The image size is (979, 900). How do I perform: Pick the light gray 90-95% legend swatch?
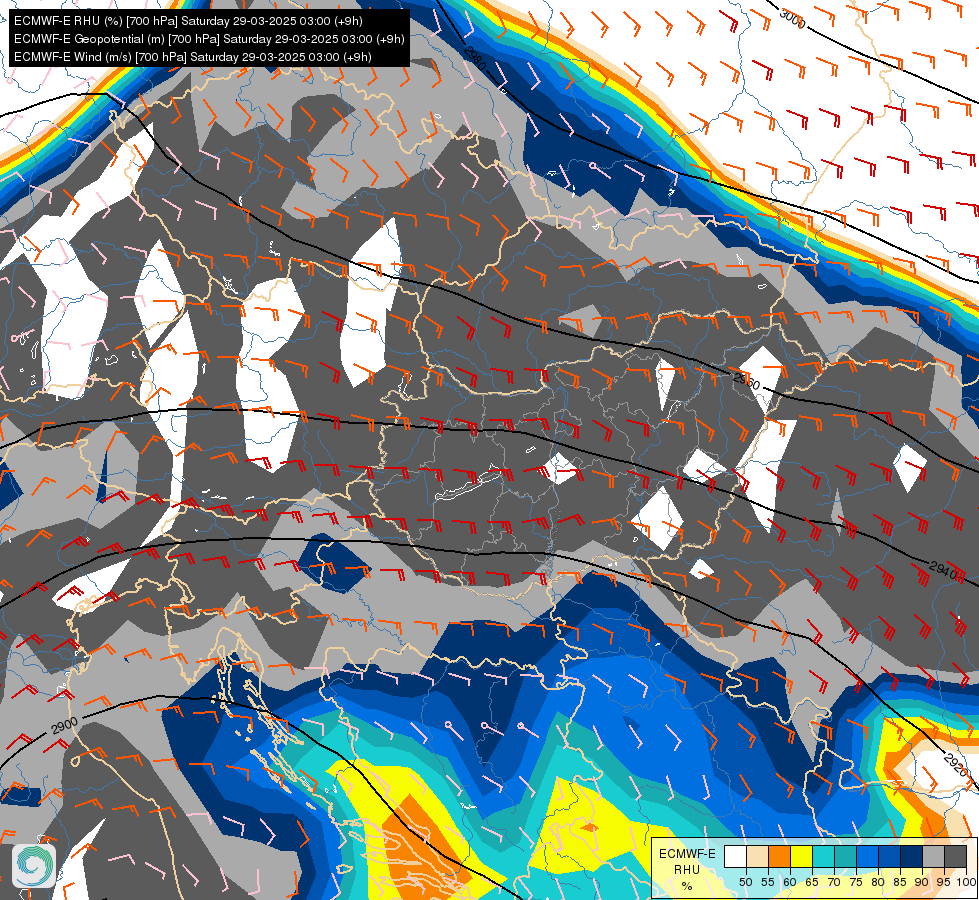(933, 856)
